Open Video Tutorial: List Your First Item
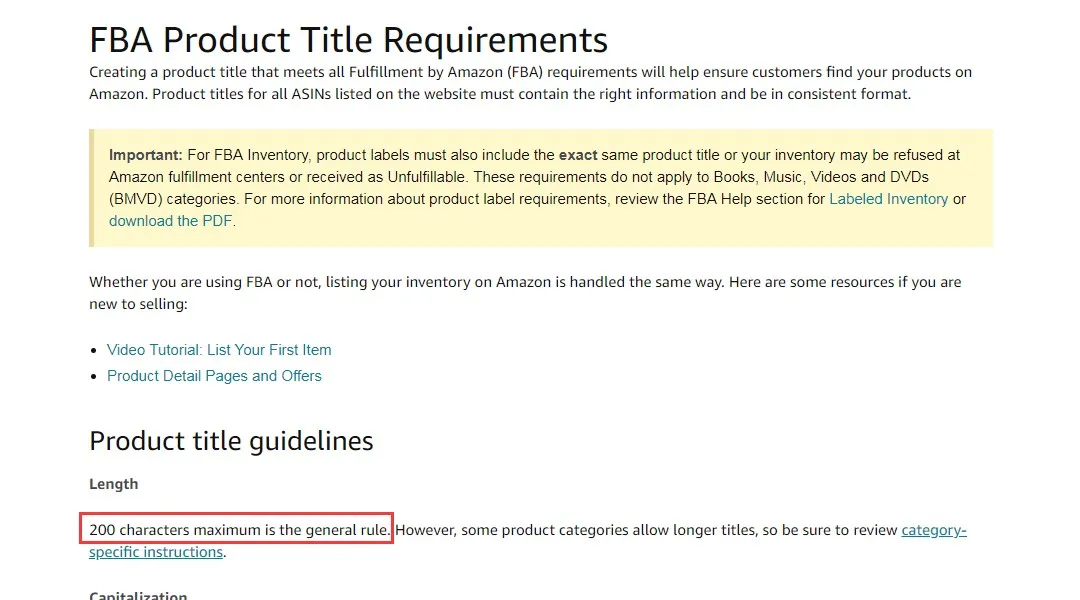The width and height of the screenshot is (1080, 600). pyautogui.click(x=219, y=350)
